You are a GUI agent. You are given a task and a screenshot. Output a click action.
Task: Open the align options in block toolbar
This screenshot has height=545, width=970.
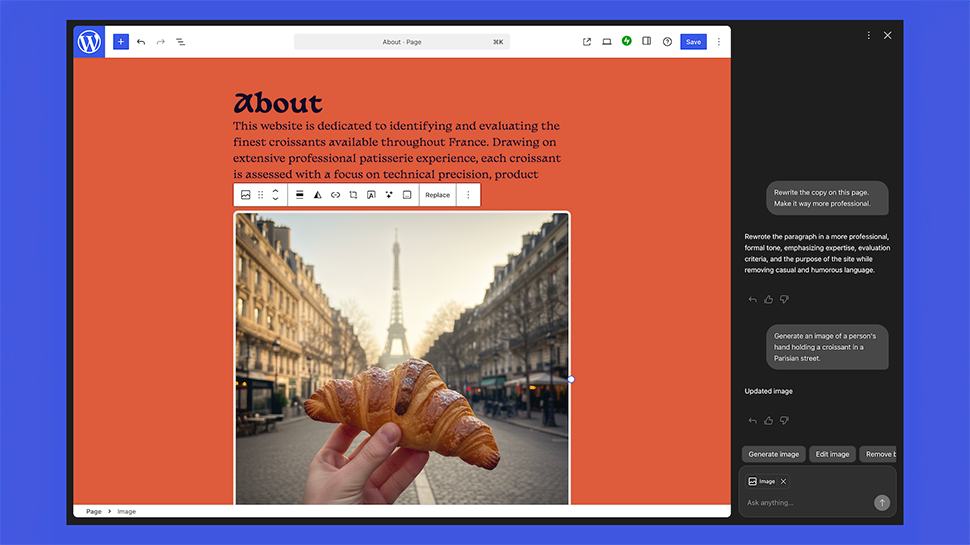(299, 195)
